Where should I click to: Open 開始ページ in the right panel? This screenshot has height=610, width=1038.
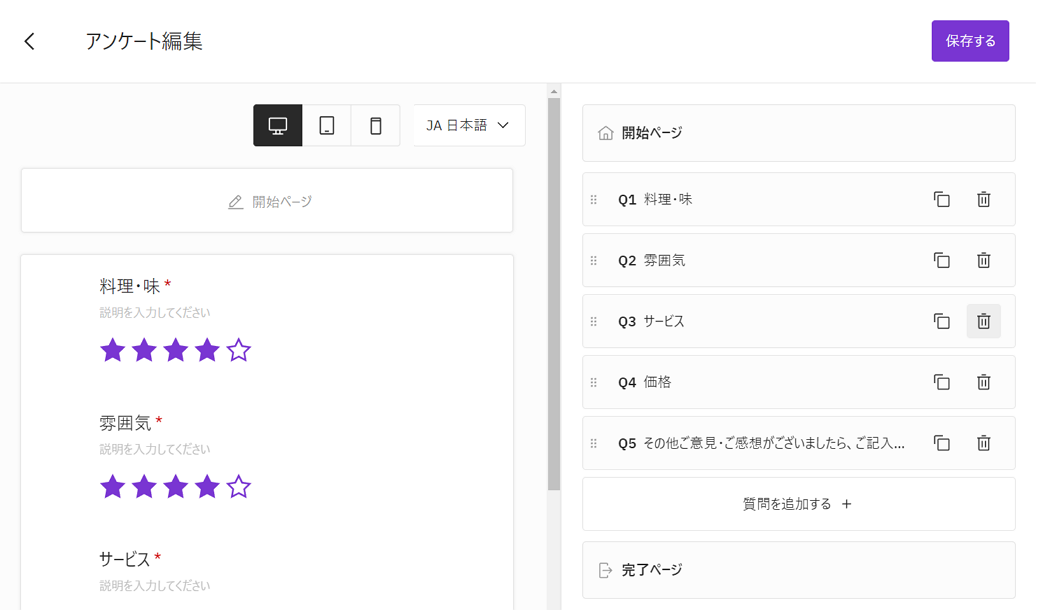798,133
